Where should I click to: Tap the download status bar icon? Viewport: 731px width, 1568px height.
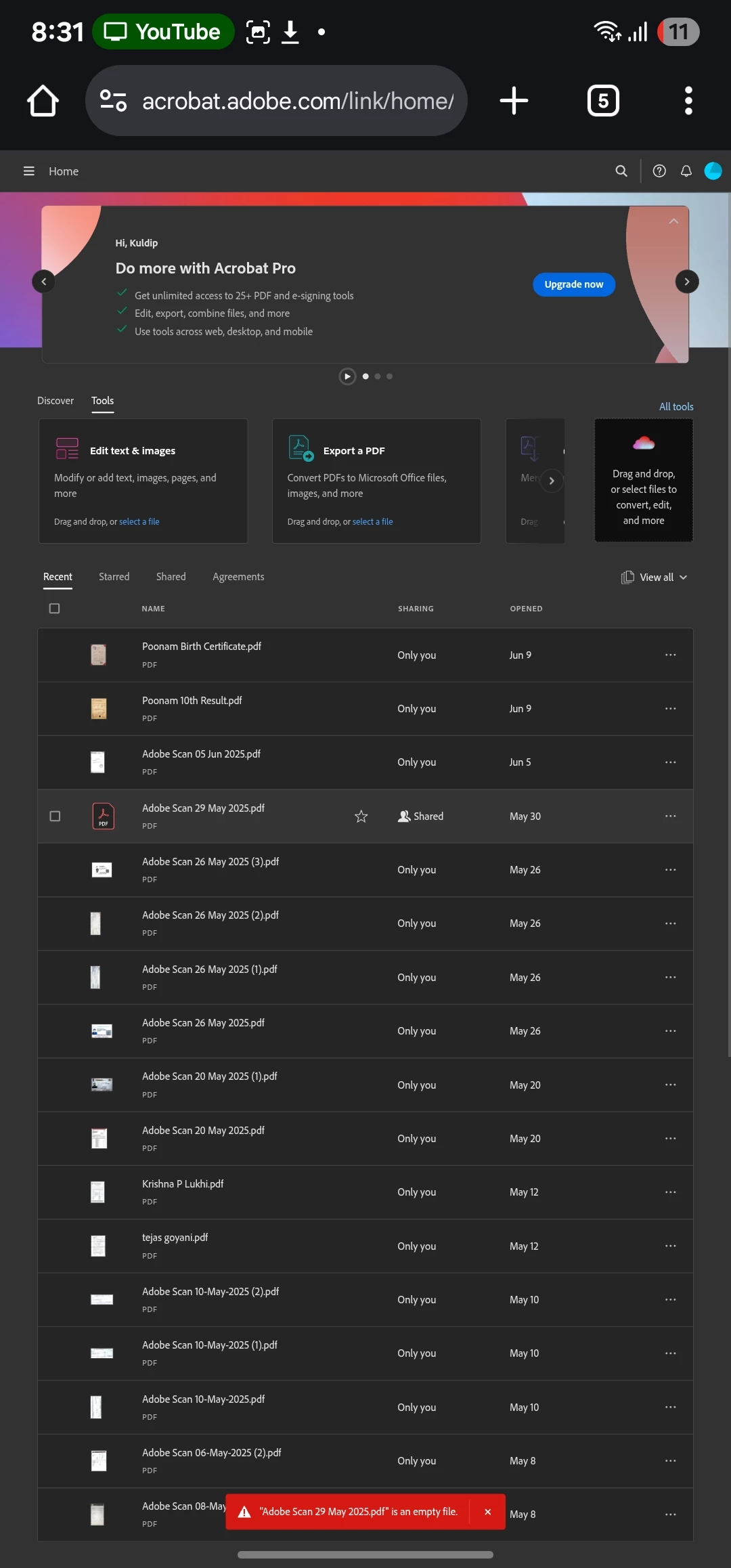tap(290, 32)
